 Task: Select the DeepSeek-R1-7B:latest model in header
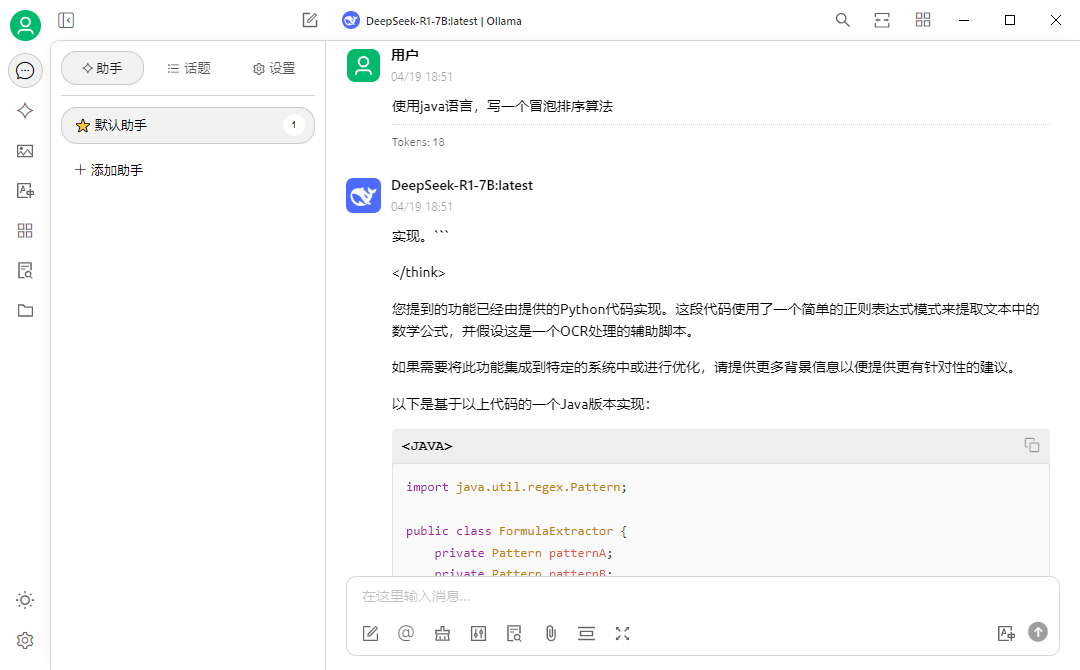432,21
